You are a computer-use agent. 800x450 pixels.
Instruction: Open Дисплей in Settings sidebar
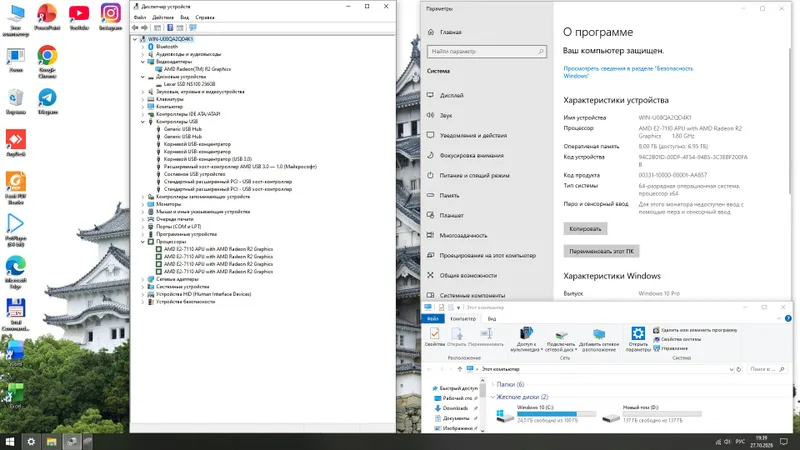[x=452, y=95]
